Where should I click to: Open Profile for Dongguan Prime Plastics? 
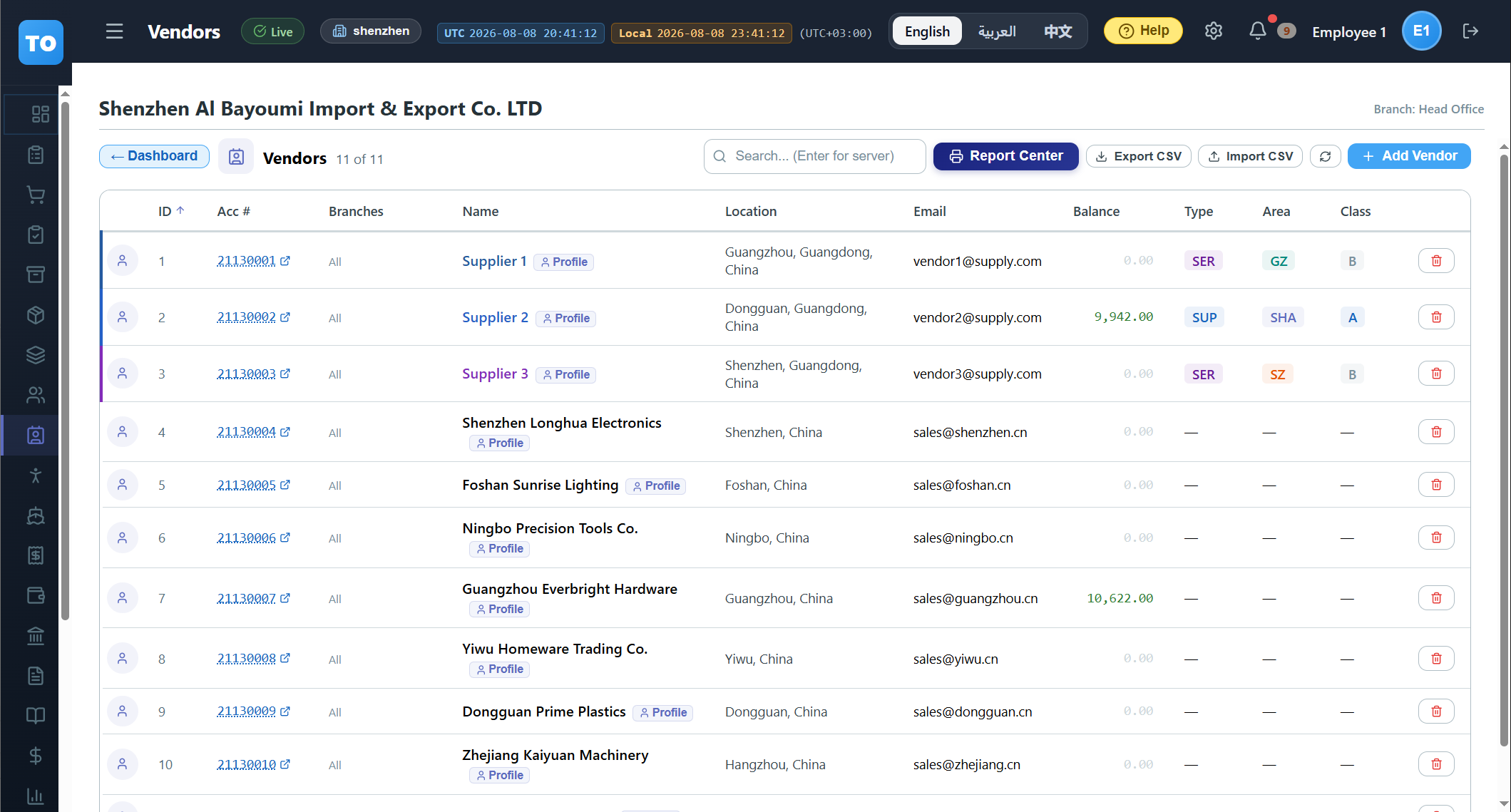pyautogui.click(x=662, y=712)
